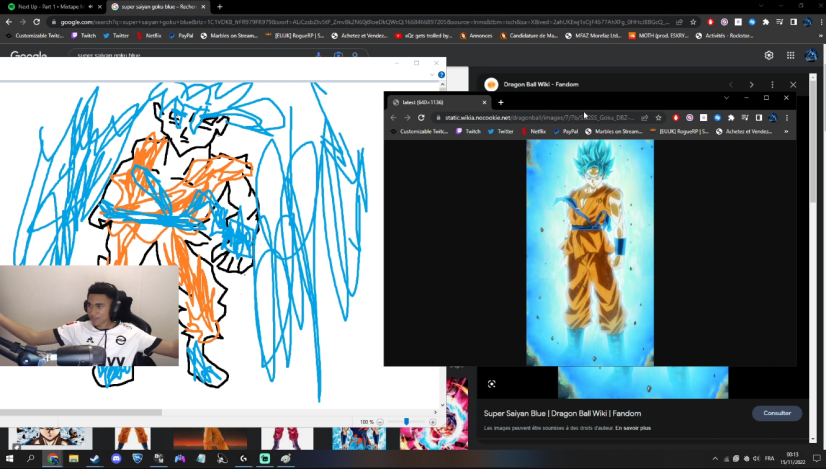Image resolution: width=826 pixels, height=469 pixels.
Task: Open the Twitter bookmark in the image window
Action: [x=500, y=131]
